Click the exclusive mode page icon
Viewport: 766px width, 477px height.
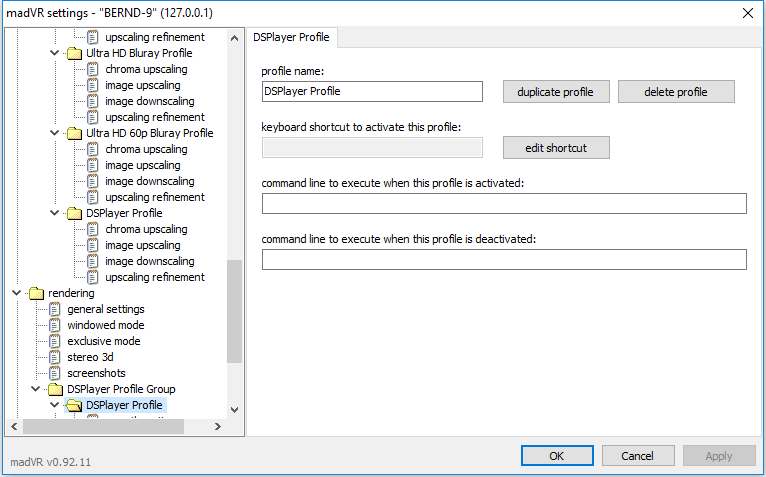(55, 342)
